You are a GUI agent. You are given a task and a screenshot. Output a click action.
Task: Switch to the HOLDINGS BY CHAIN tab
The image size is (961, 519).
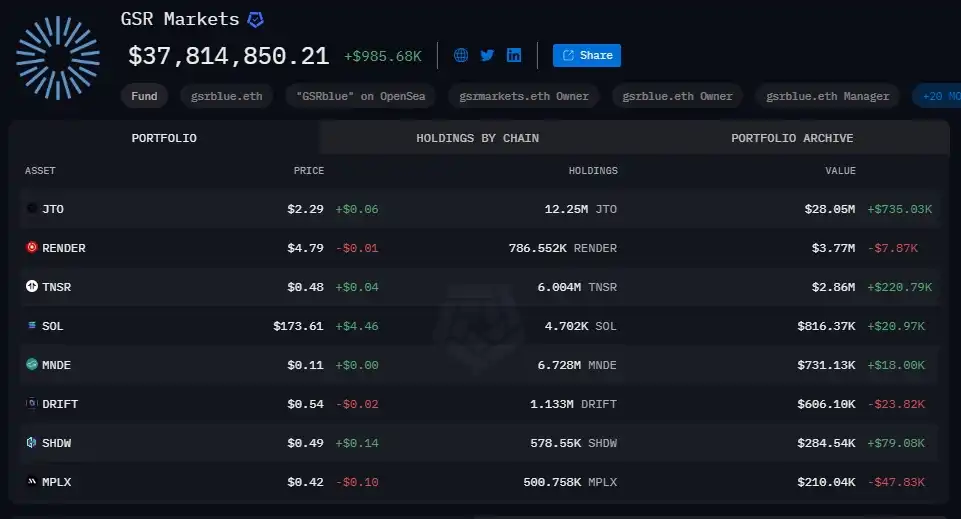point(477,138)
